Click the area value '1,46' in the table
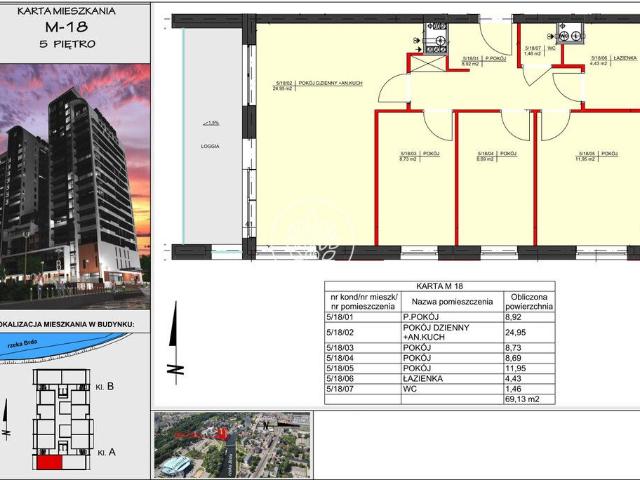The width and height of the screenshot is (640, 480). click(x=513, y=389)
